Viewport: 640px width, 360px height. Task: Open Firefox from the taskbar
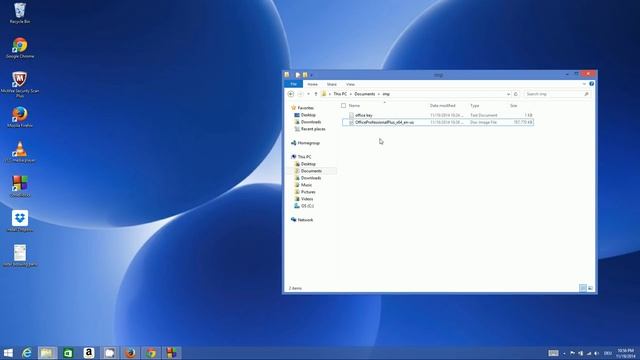(130, 353)
